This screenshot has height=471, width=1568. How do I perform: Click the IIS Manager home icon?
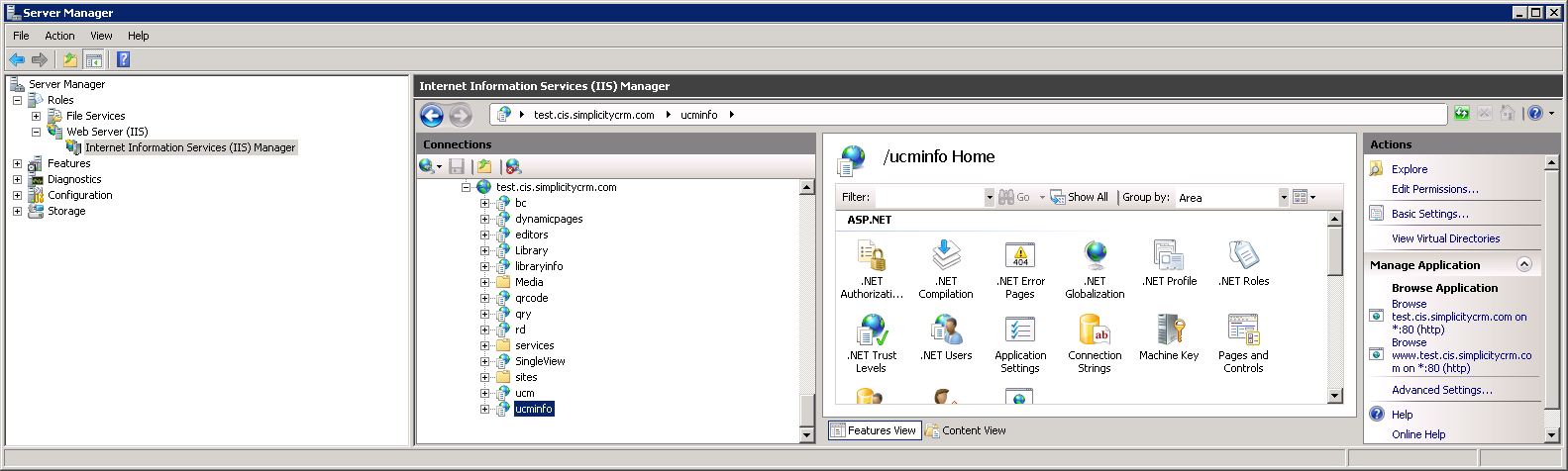tap(1508, 114)
